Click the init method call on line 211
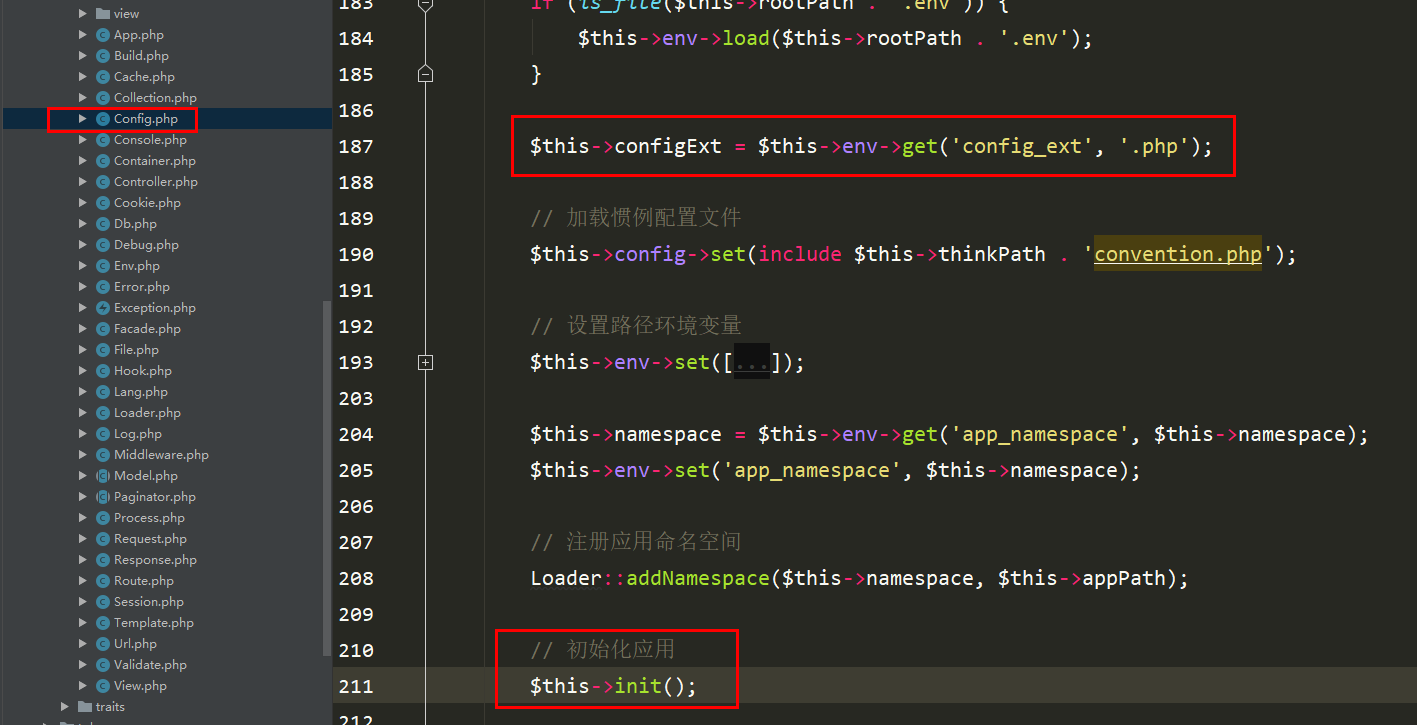Image resolution: width=1417 pixels, height=725 pixels. pos(638,686)
